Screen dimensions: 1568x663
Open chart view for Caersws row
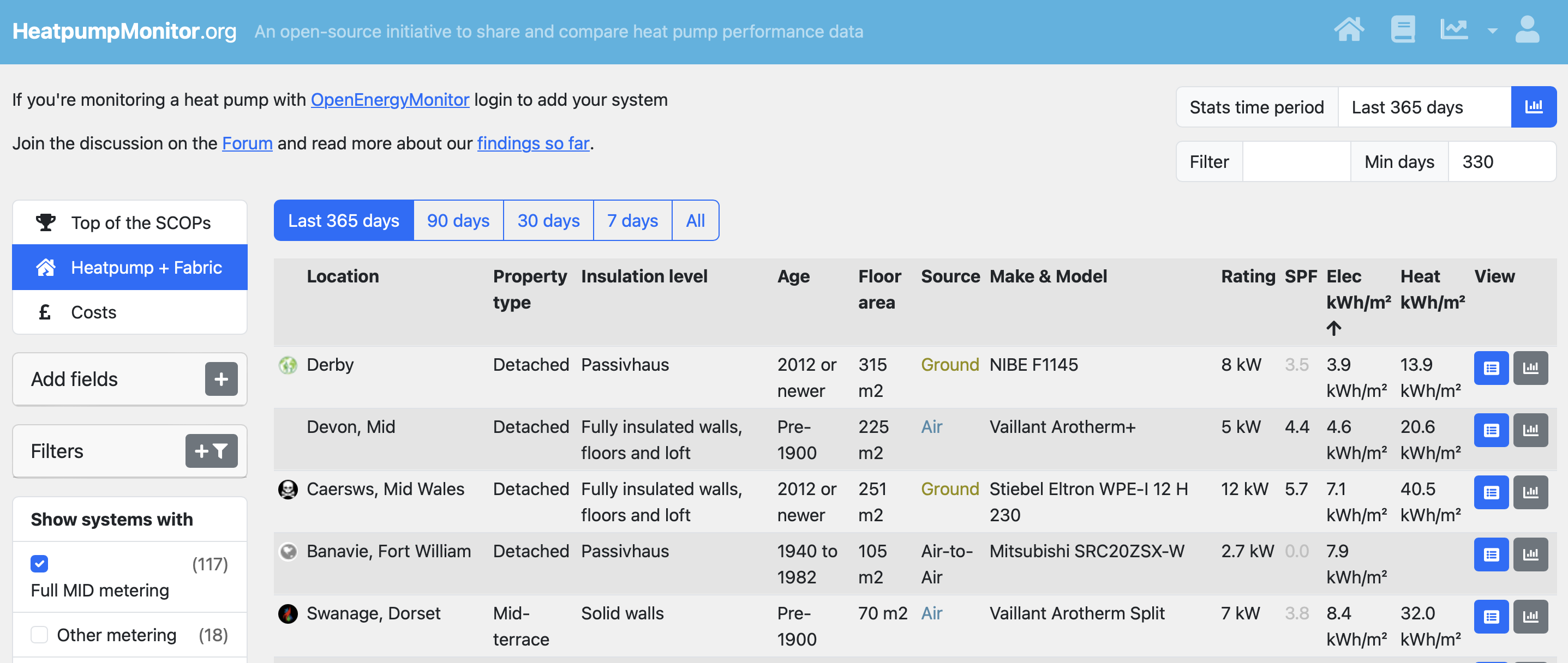coord(1530,492)
